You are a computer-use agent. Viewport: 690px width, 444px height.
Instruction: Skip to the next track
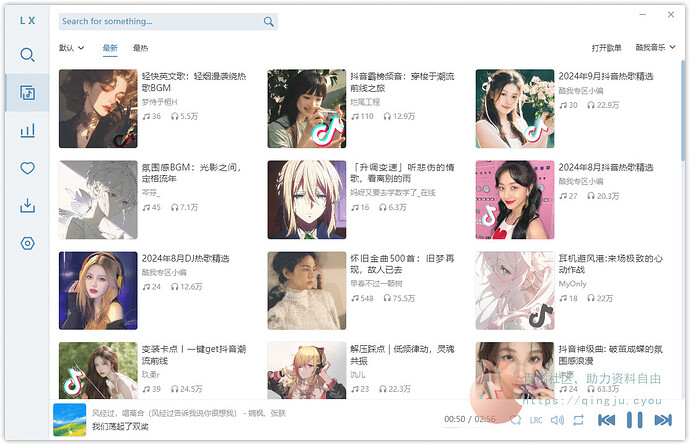click(662, 420)
